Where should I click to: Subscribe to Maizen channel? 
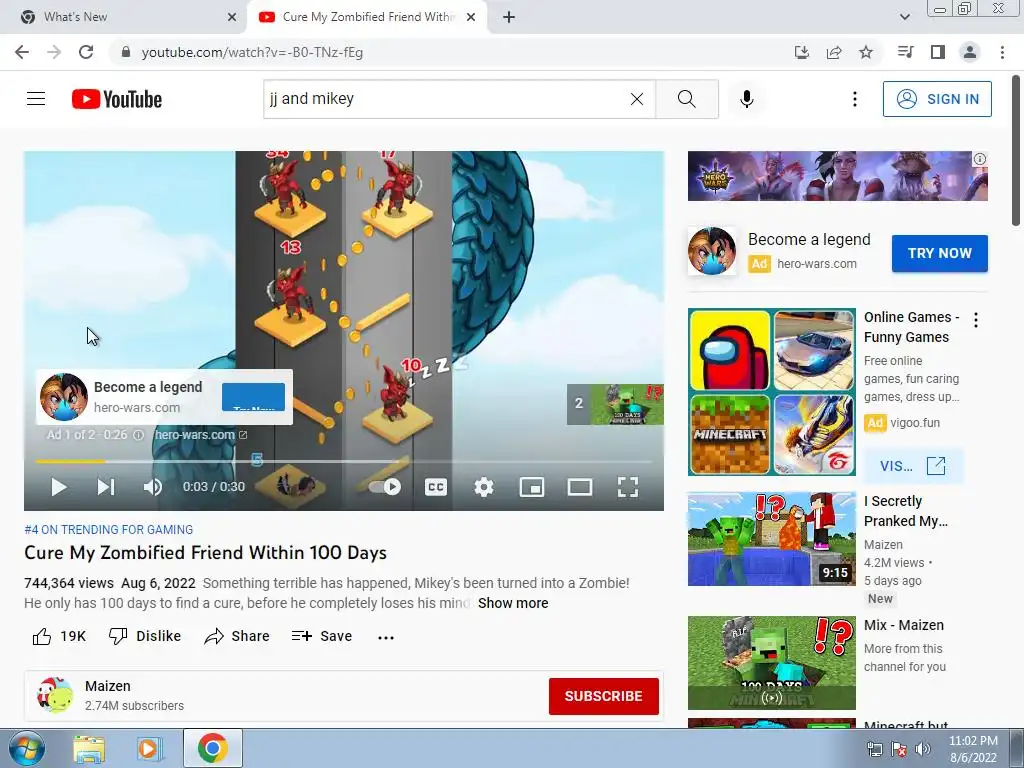pyautogui.click(x=603, y=696)
